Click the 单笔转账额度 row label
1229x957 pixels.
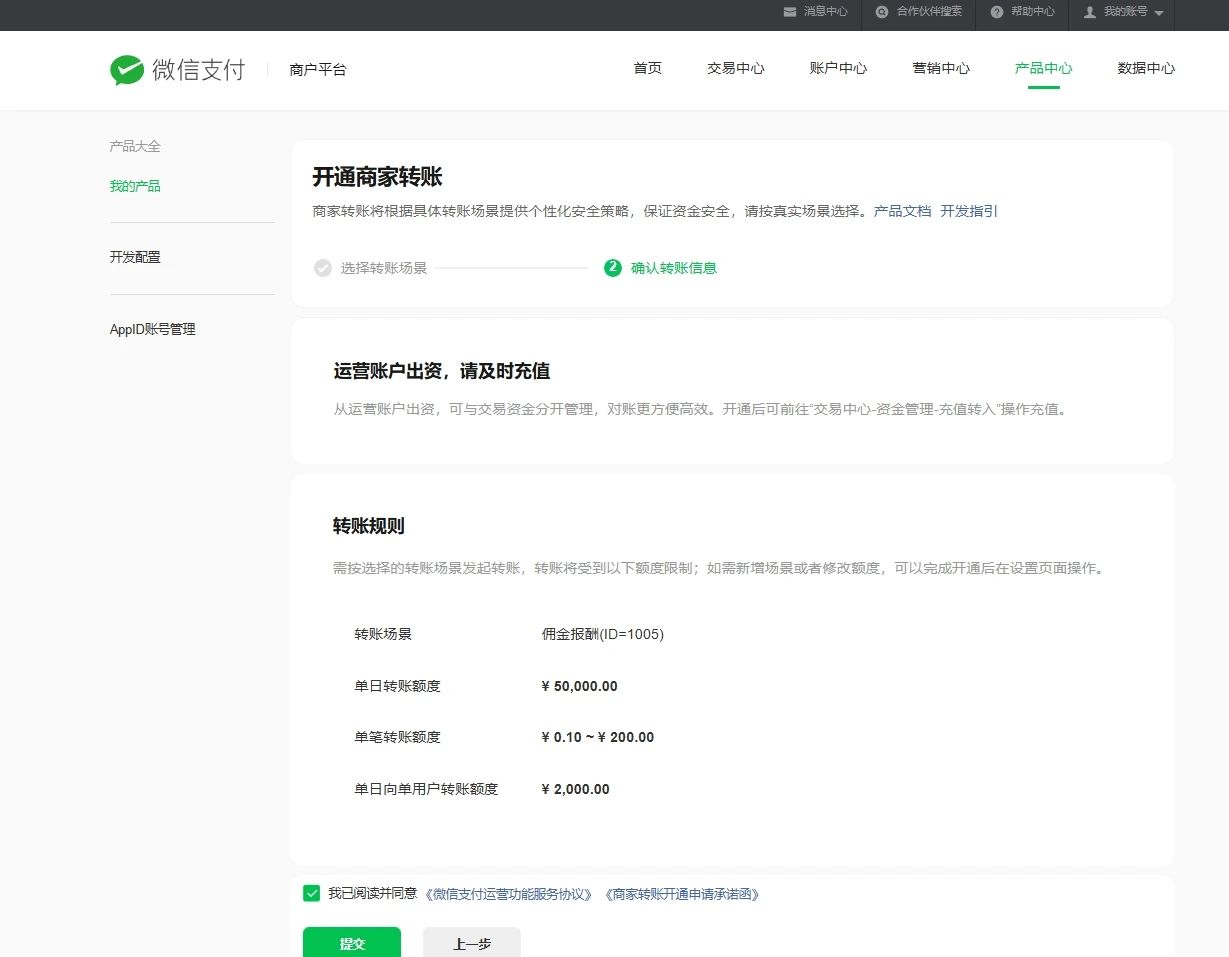click(x=398, y=737)
